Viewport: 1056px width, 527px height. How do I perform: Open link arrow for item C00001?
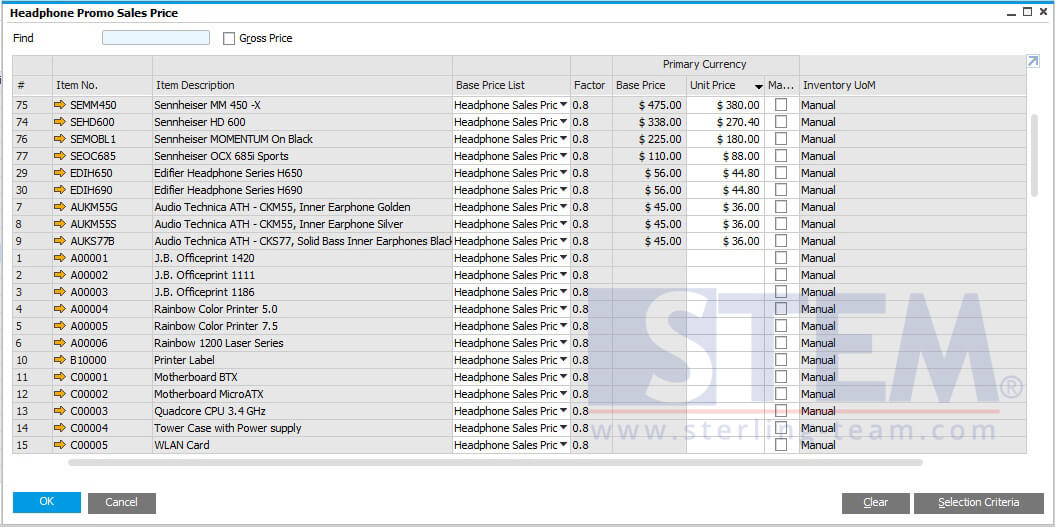tap(60, 377)
